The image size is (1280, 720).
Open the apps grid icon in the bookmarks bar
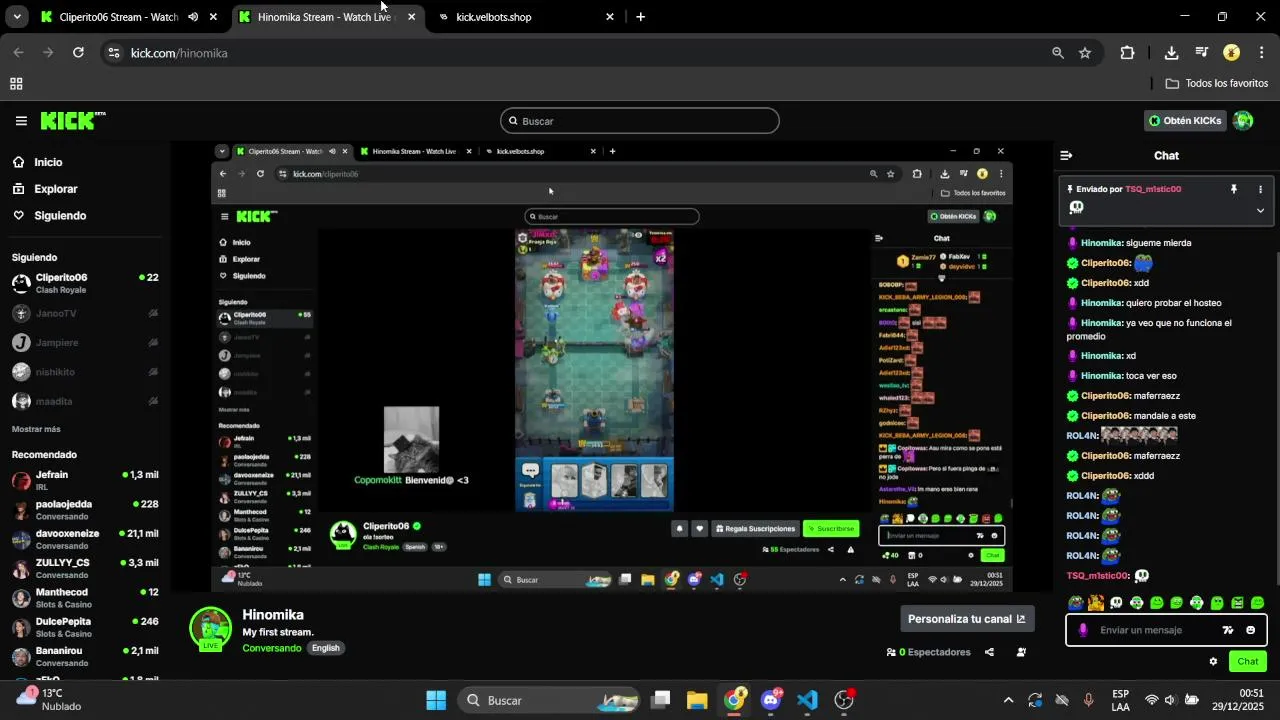(x=16, y=84)
